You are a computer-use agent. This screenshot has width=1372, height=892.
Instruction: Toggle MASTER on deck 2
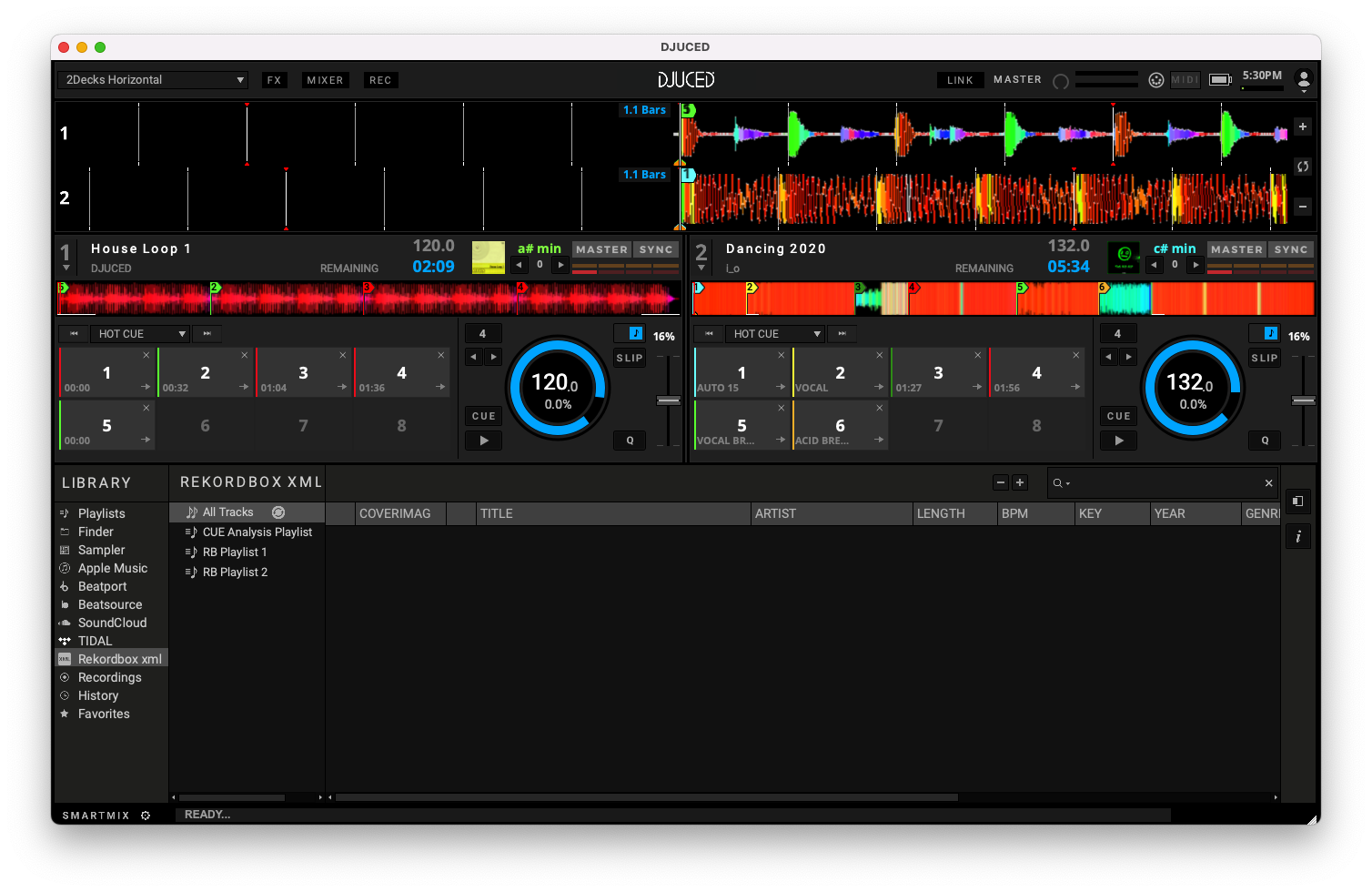[x=1236, y=249]
